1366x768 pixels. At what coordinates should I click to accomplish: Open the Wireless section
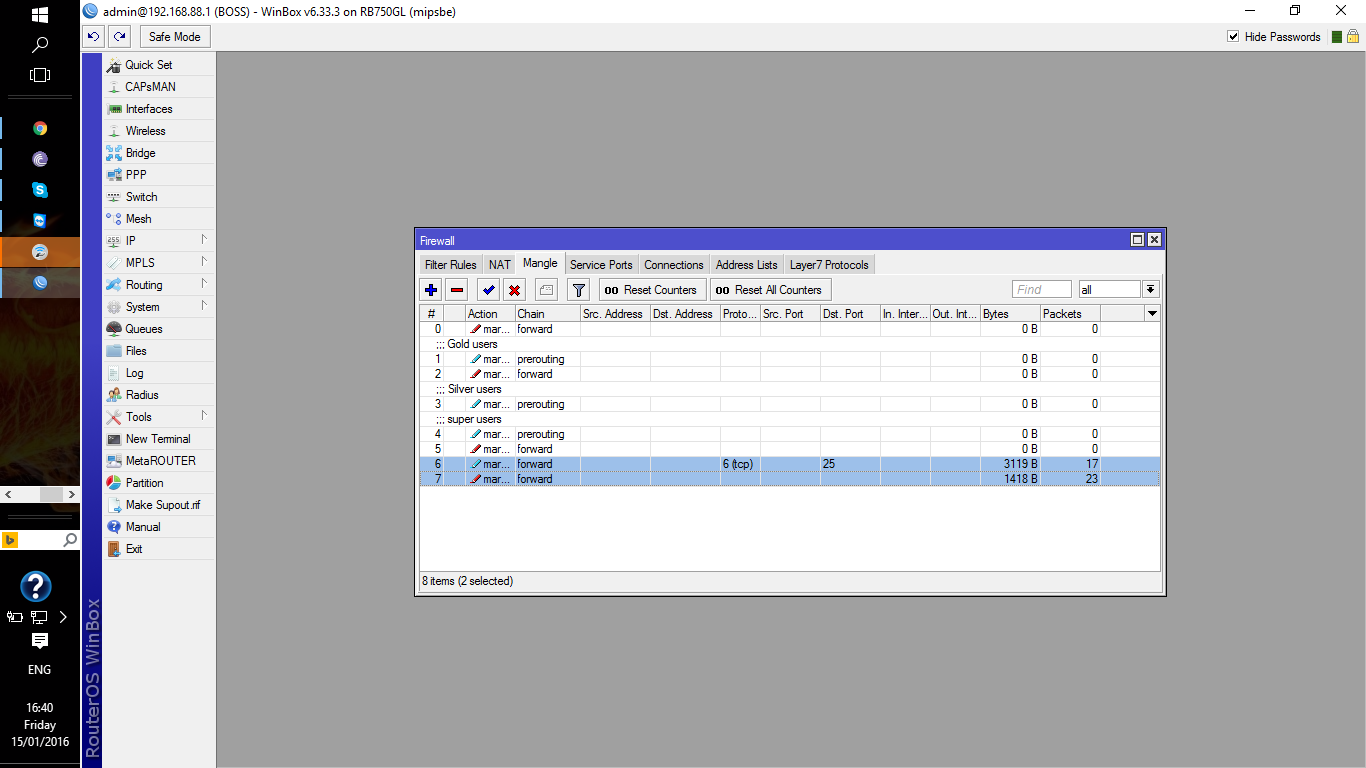pos(159,131)
